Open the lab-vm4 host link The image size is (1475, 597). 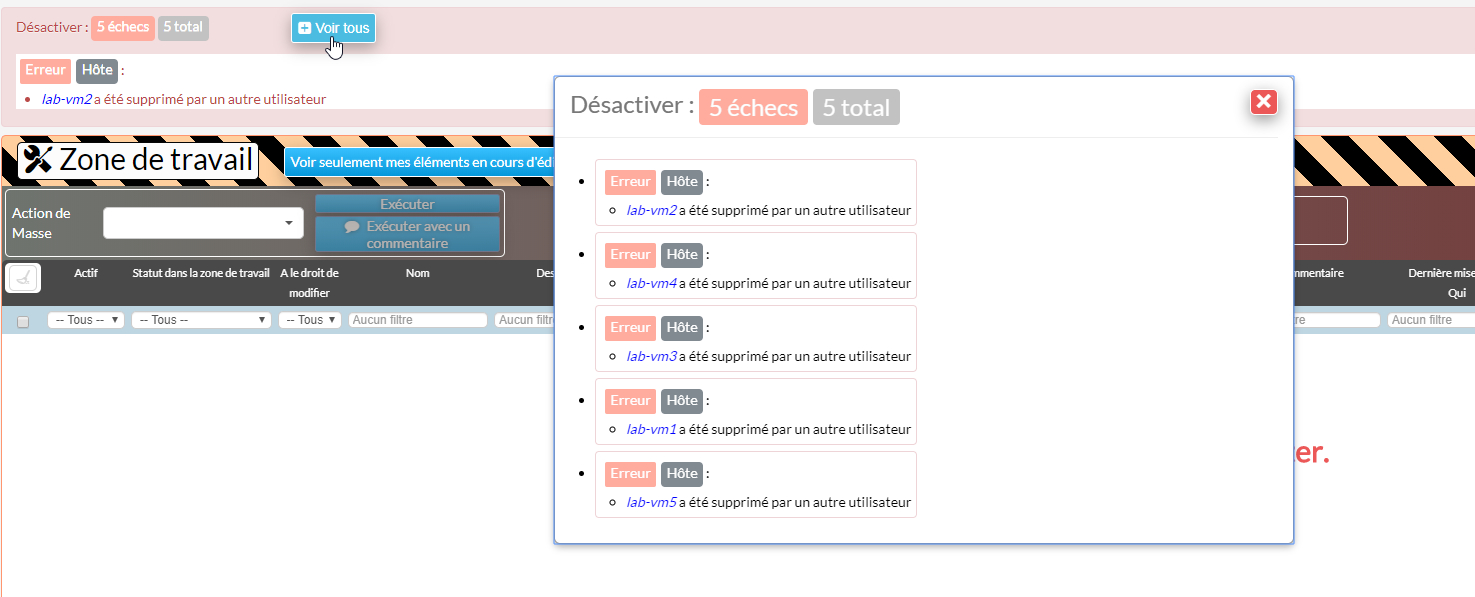pyautogui.click(x=651, y=283)
